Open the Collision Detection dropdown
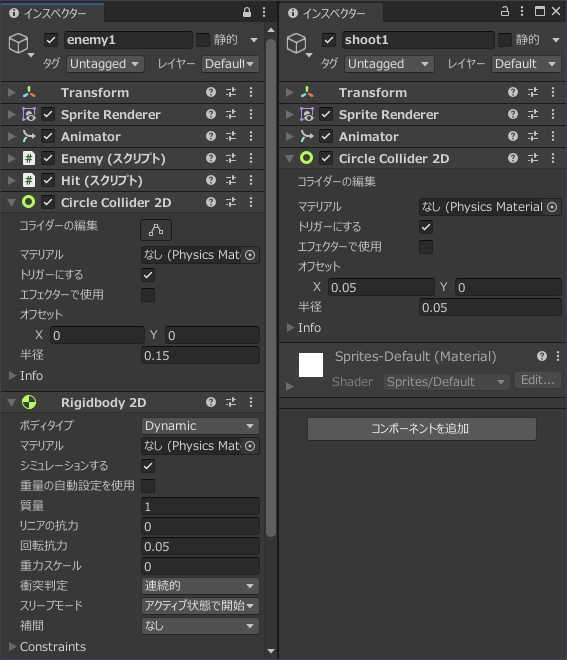This screenshot has height=660, width=567. [x=200, y=586]
